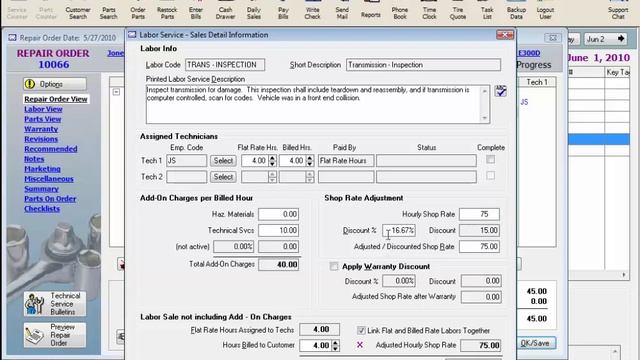Open the Options button in Repair Order
Screen dimensions: 640x360
[55, 84]
